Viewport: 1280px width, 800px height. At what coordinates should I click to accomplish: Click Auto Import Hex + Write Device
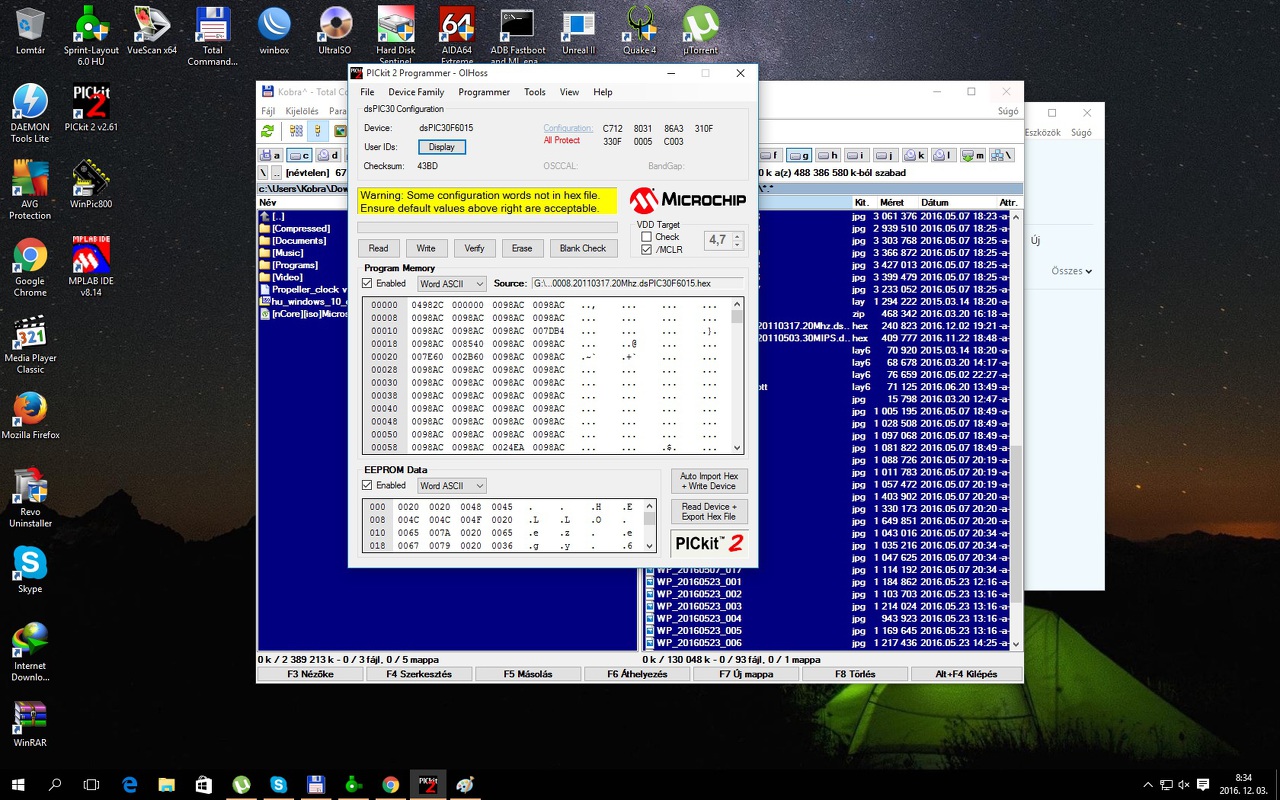(x=709, y=481)
